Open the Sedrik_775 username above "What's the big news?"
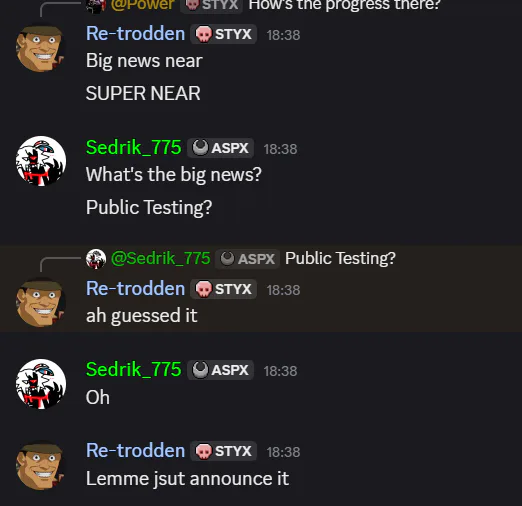 133,148
